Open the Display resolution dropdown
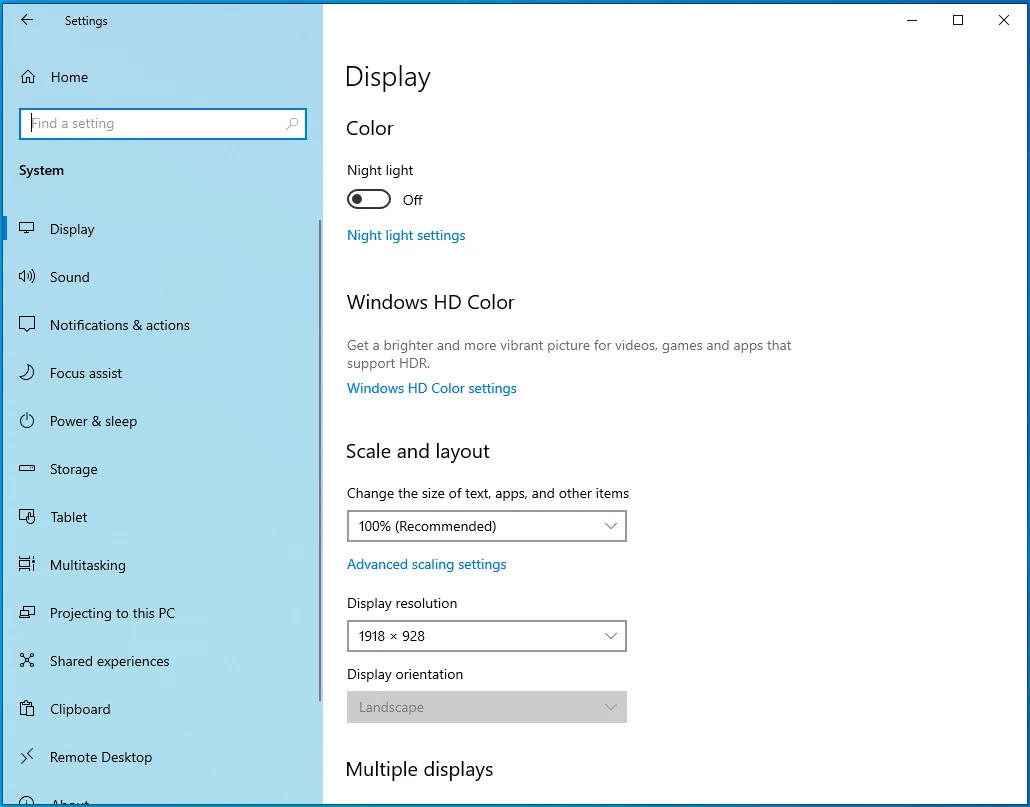This screenshot has width=1030, height=807. pyautogui.click(x=487, y=636)
